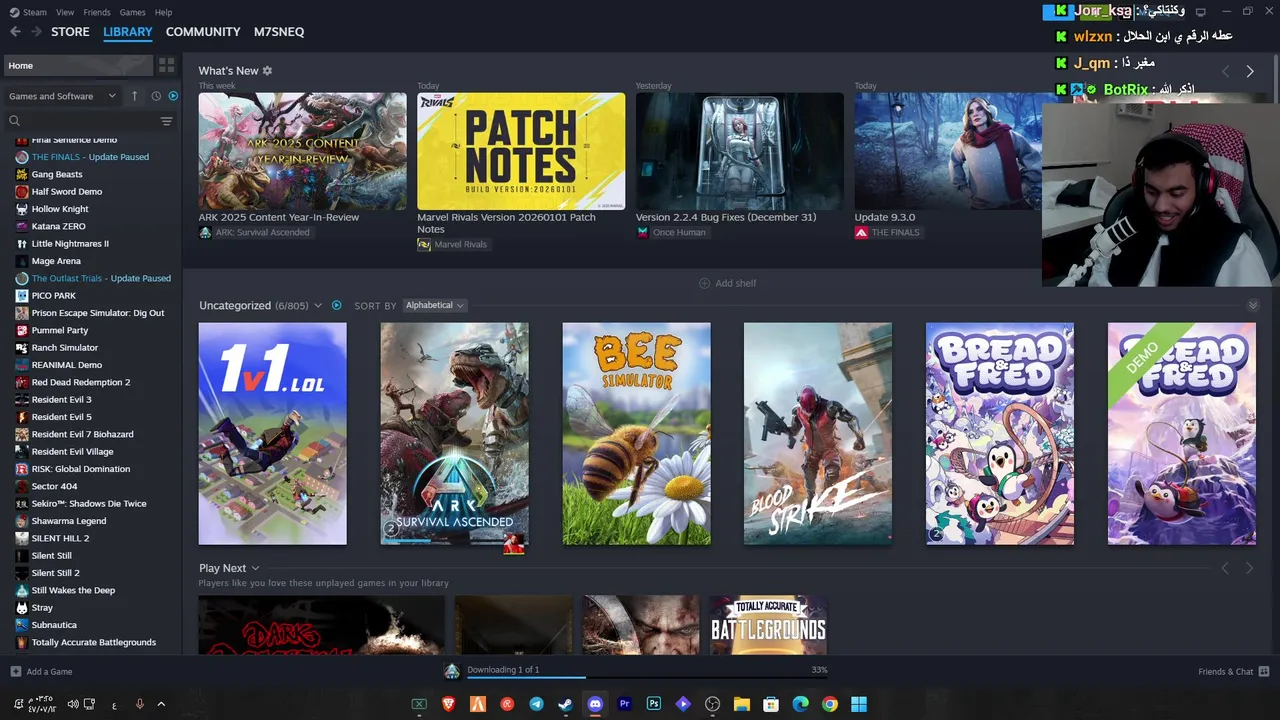Click the PICO PARK game icon

click(22, 296)
